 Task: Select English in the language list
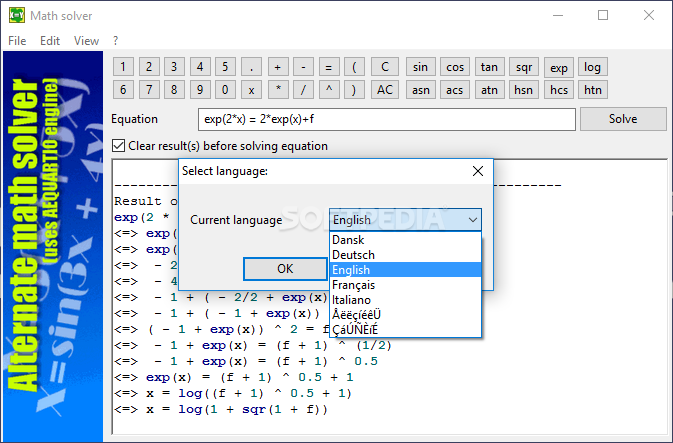pyautogui.click(x=406, y=270)
